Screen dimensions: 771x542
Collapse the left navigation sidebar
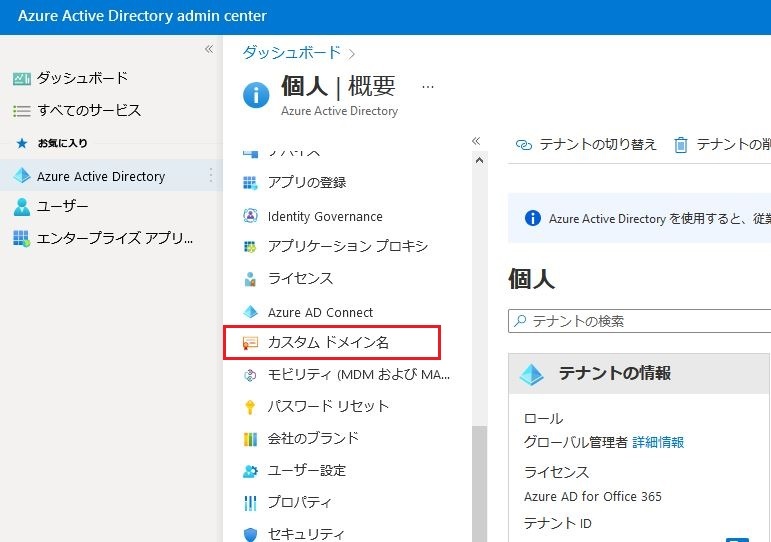pyautogui.click(x=209, y=49)
